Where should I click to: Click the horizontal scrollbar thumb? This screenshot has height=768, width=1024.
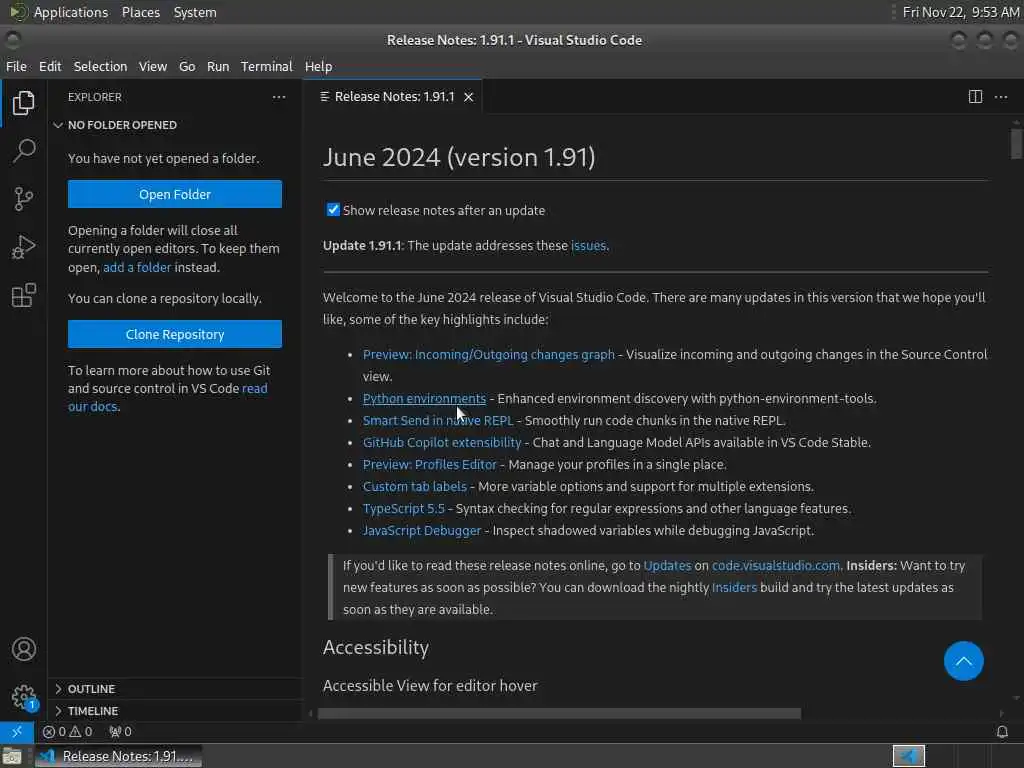click(559, 713)
